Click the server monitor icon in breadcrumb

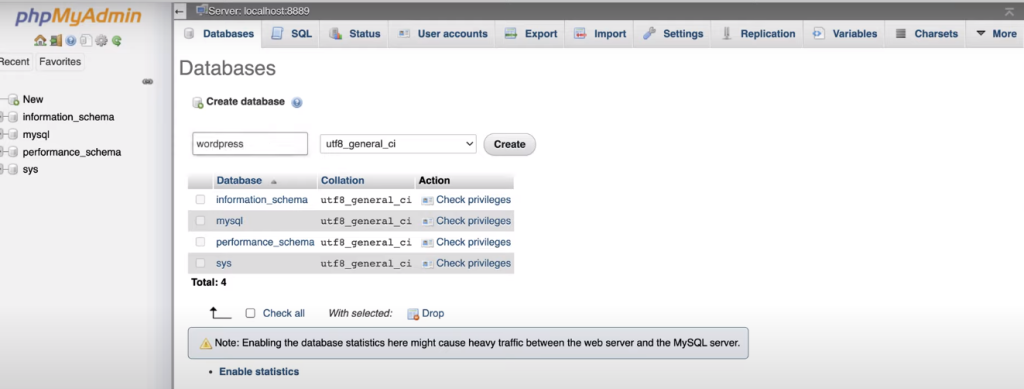pyautogui.click(x=202, y=10)
